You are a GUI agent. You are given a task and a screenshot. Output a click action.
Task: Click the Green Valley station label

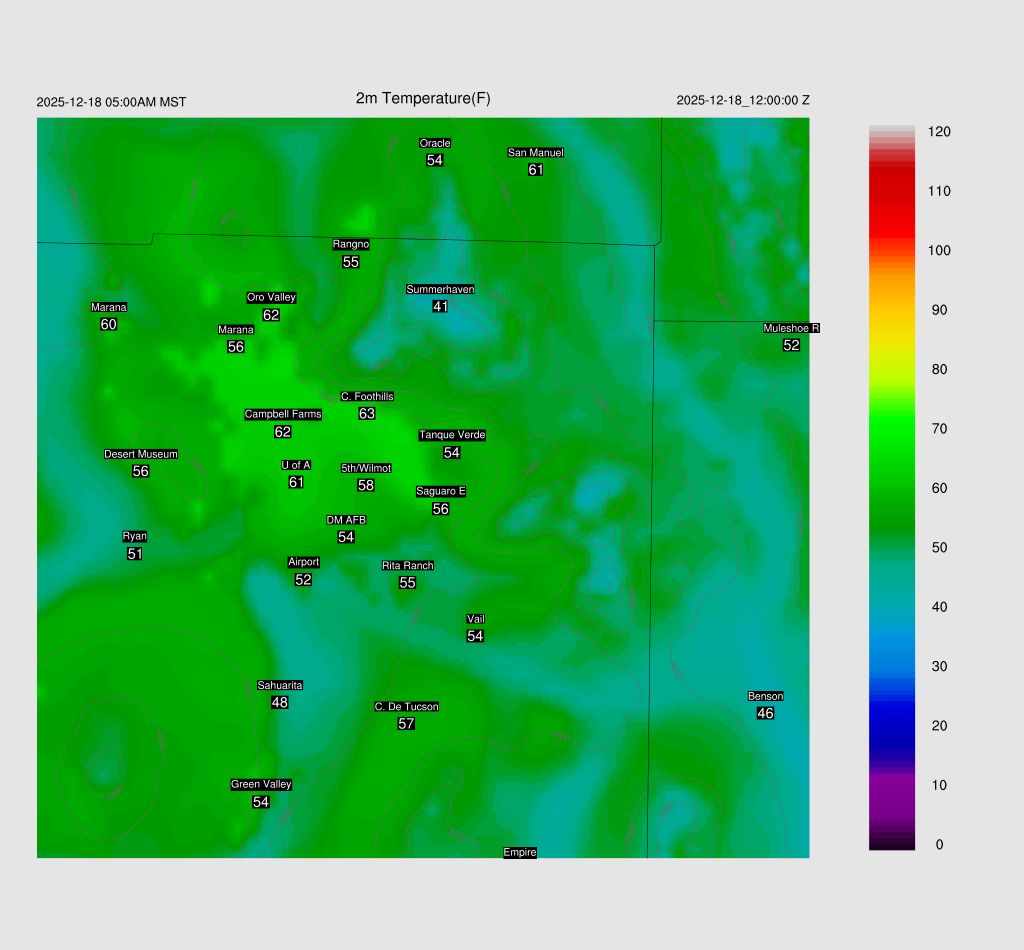tap(261, 784)
